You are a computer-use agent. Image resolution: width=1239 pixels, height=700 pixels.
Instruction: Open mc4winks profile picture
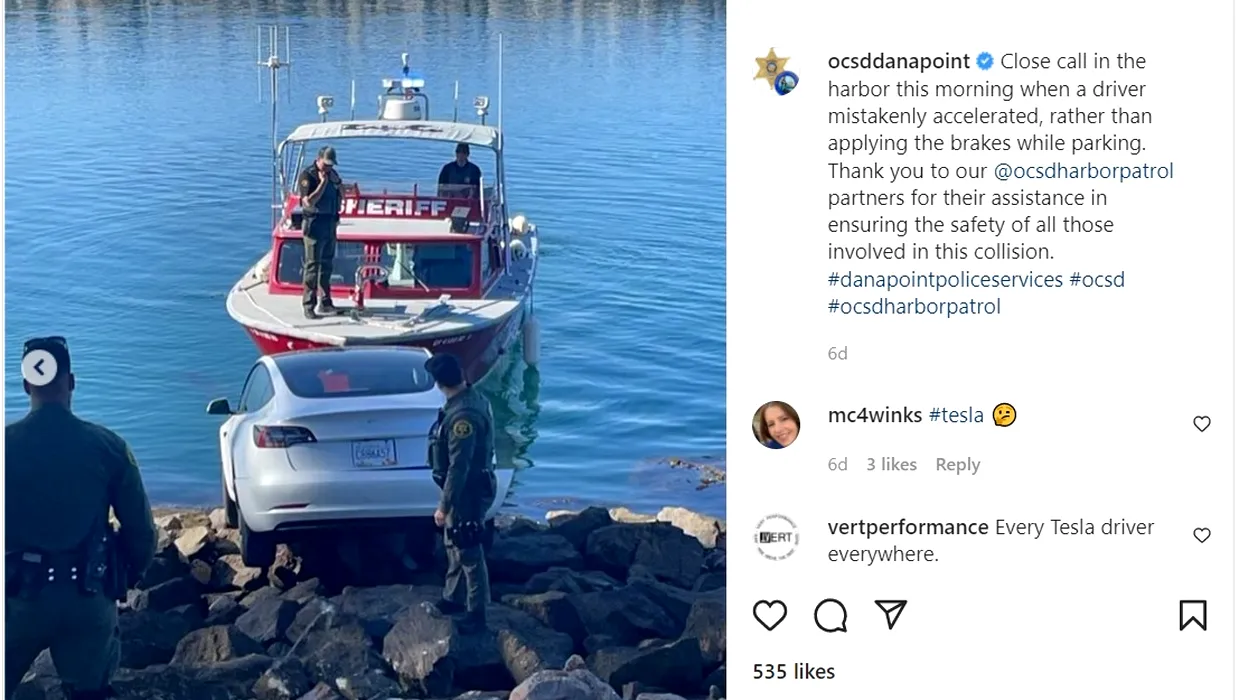tap(775, 425)
